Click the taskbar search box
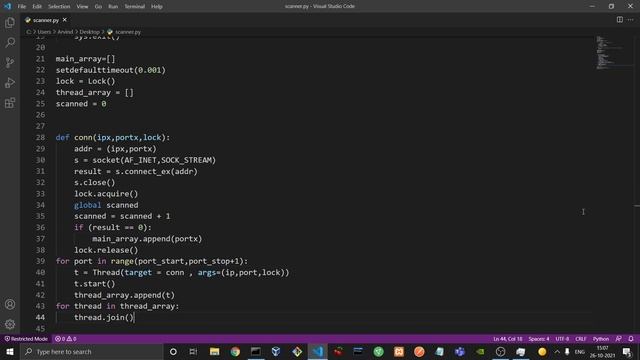 pyautogui.click(x=91, y=351)
